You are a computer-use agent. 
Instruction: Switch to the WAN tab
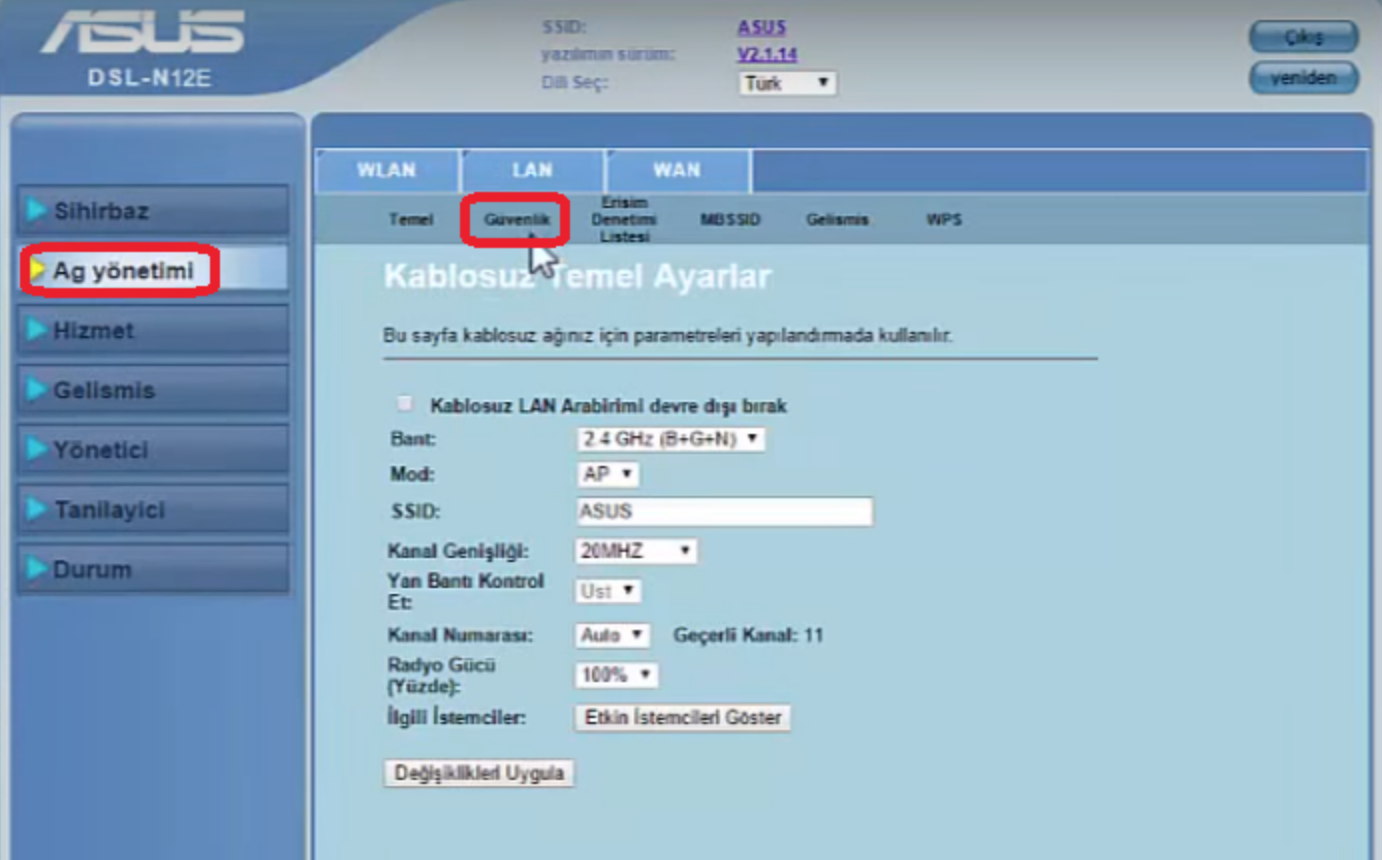tap(677, 170)
